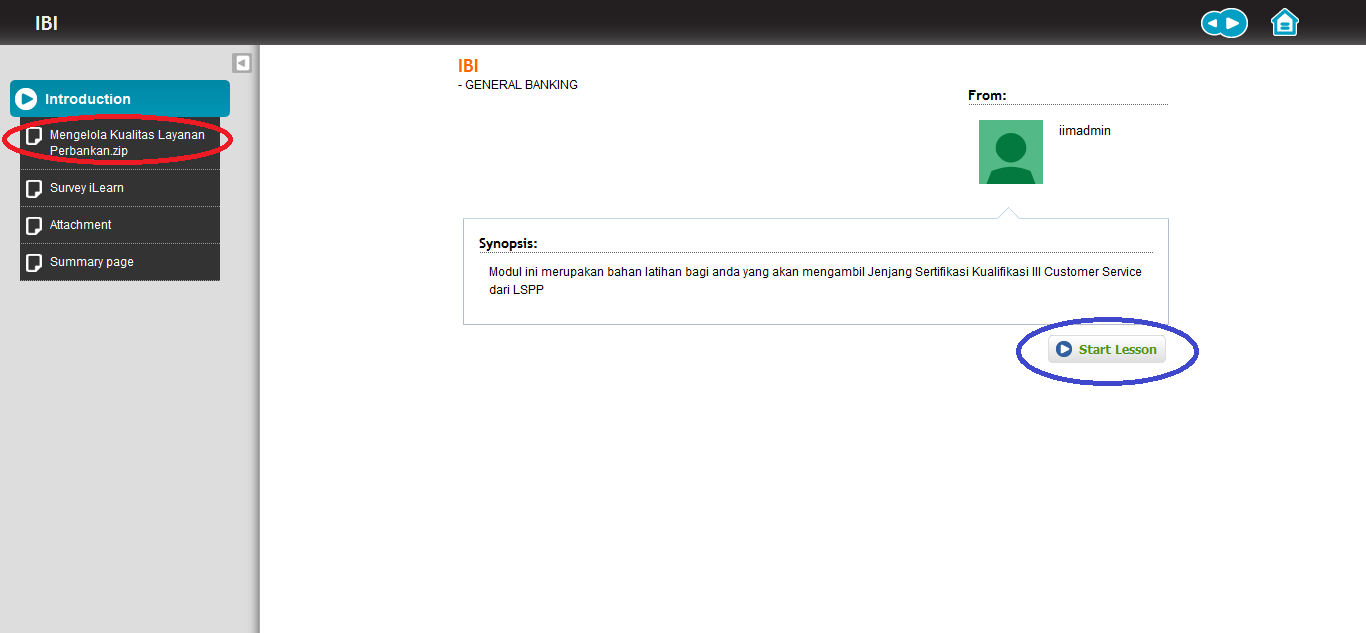Click the From: label
Viewport: 1366px width, 633px height.
(987, 96)
